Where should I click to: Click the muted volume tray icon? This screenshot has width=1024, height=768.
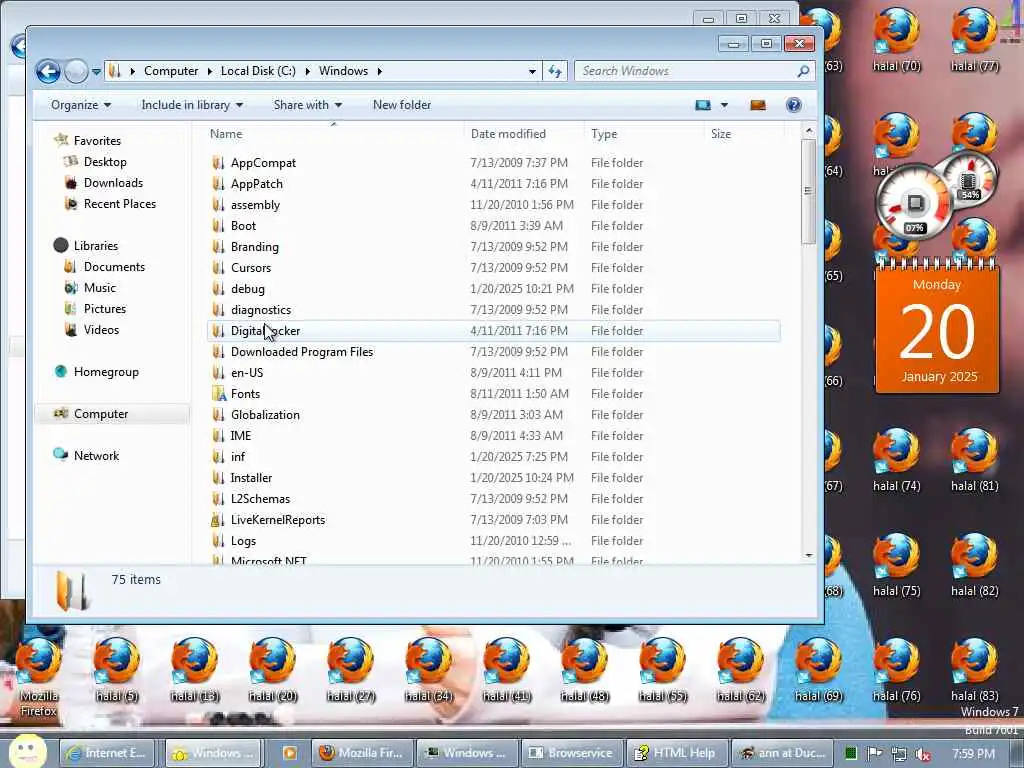click(923, 754)
